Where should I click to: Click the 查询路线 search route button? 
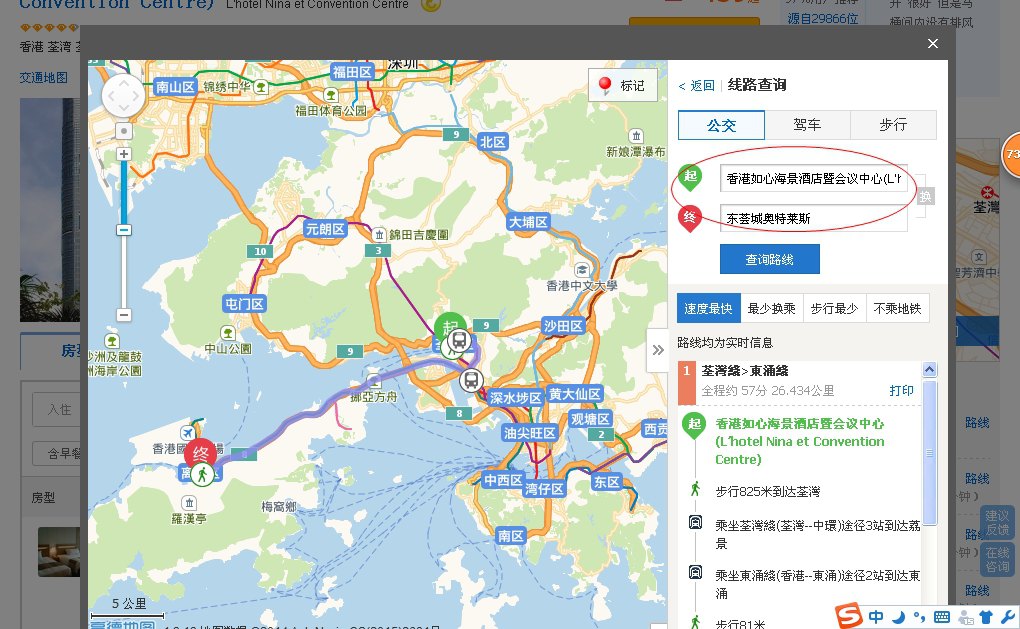click(x=769, y=259)
